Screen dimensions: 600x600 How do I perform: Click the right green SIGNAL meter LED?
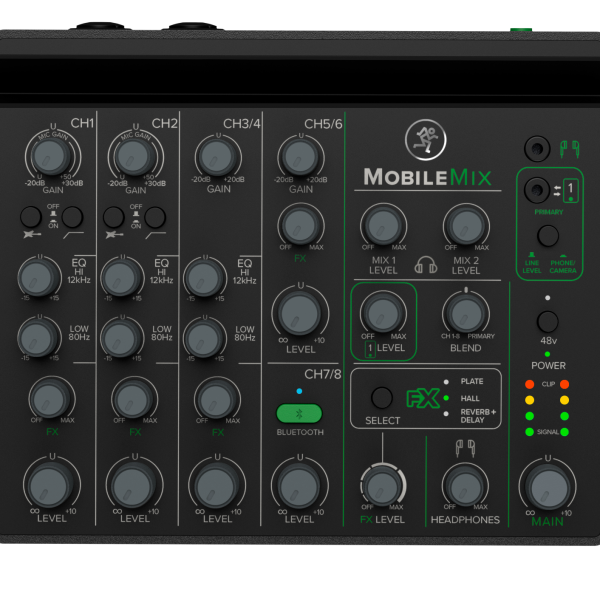(x=564, y=432)
